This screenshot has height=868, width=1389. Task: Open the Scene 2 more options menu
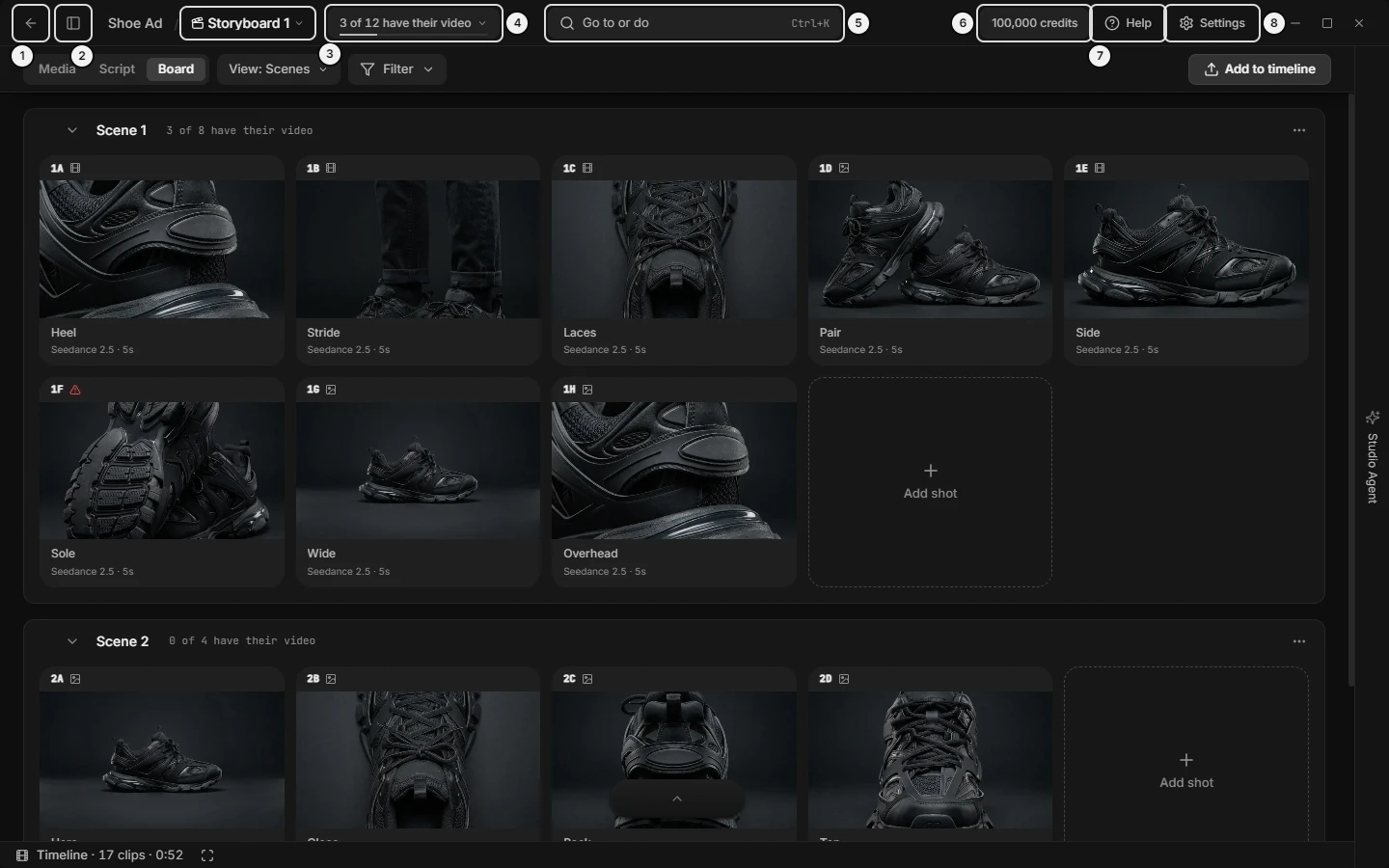(1299, 641)
